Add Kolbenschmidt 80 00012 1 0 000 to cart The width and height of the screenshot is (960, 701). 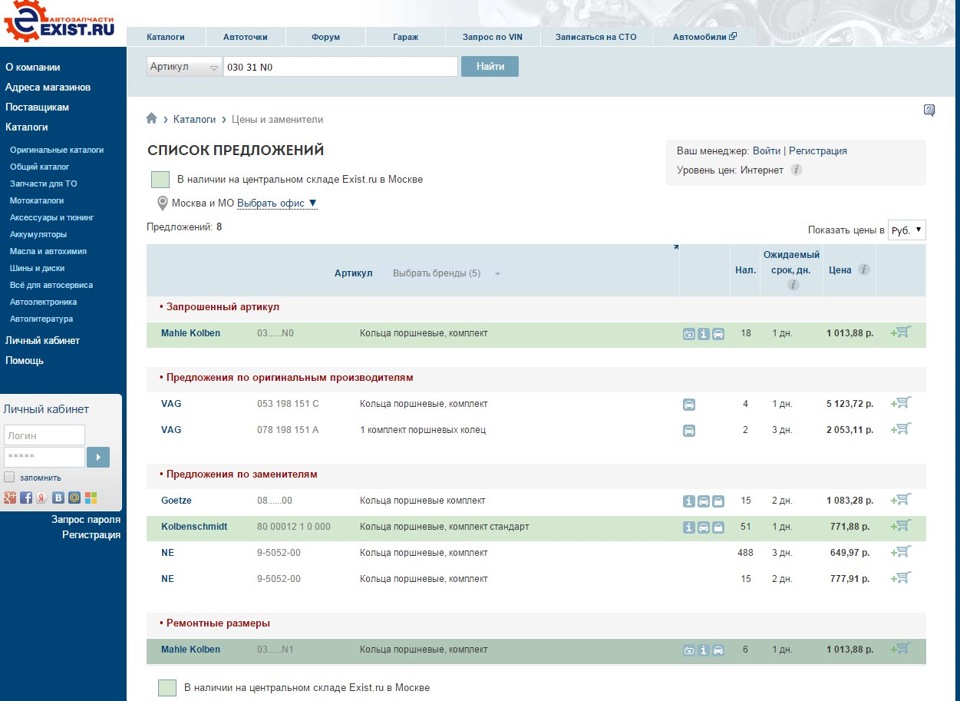pyautogui.click(x=901, y=526)
